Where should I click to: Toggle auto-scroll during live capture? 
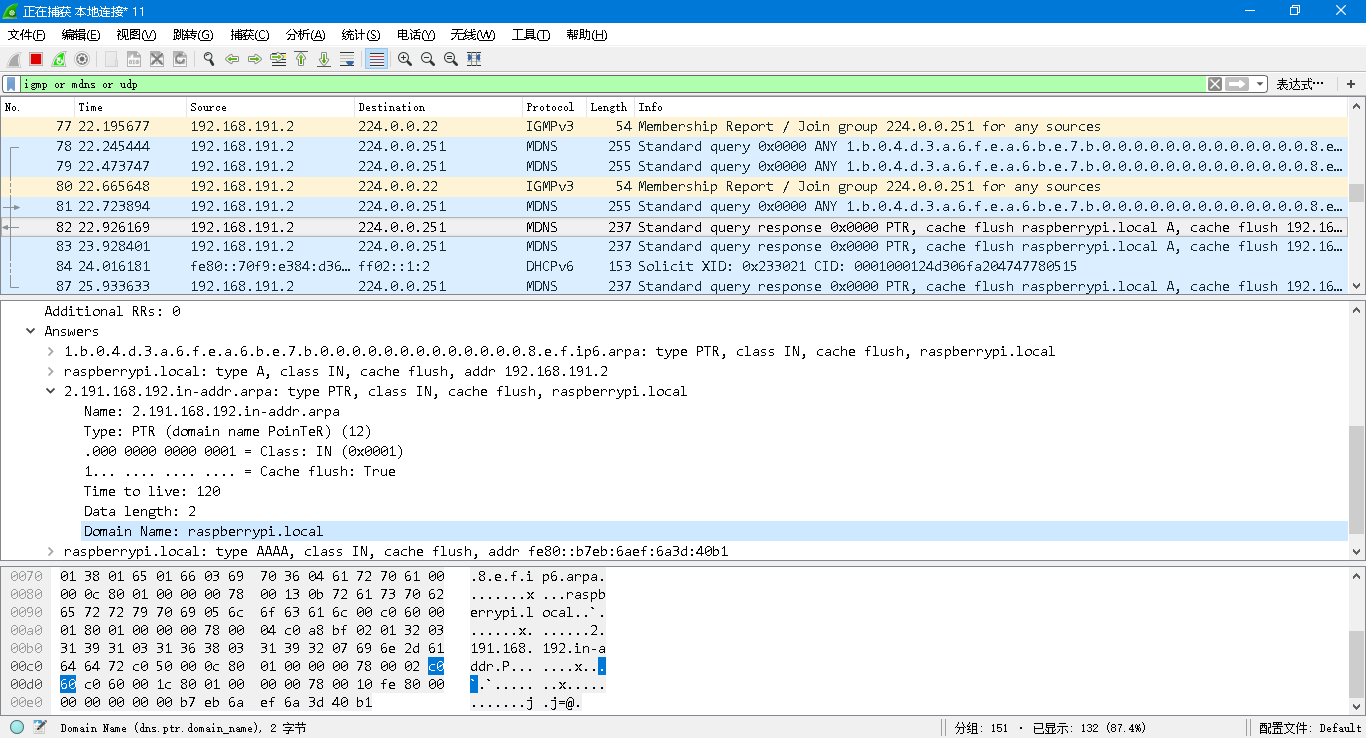[347, 59]
